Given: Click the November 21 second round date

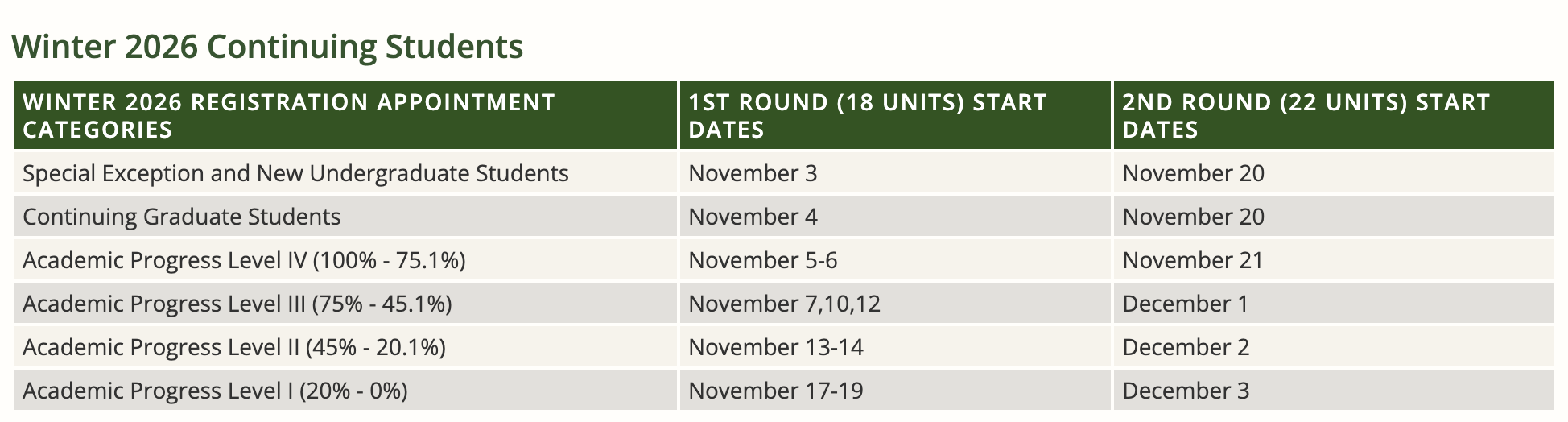Looking at the screenshot, I should [x=1193, y=260].
